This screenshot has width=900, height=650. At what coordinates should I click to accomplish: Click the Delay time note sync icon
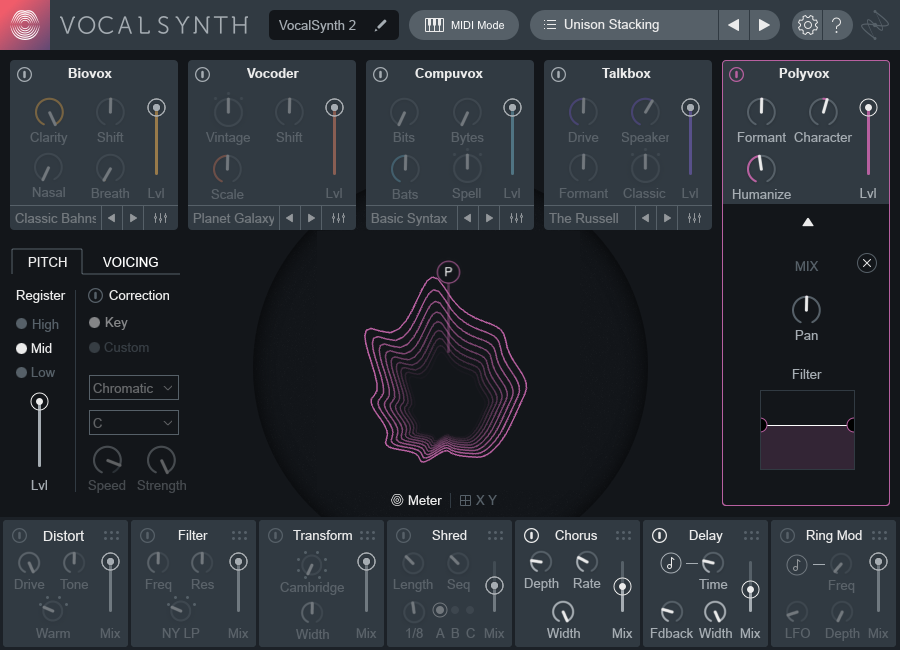(670, 563)
